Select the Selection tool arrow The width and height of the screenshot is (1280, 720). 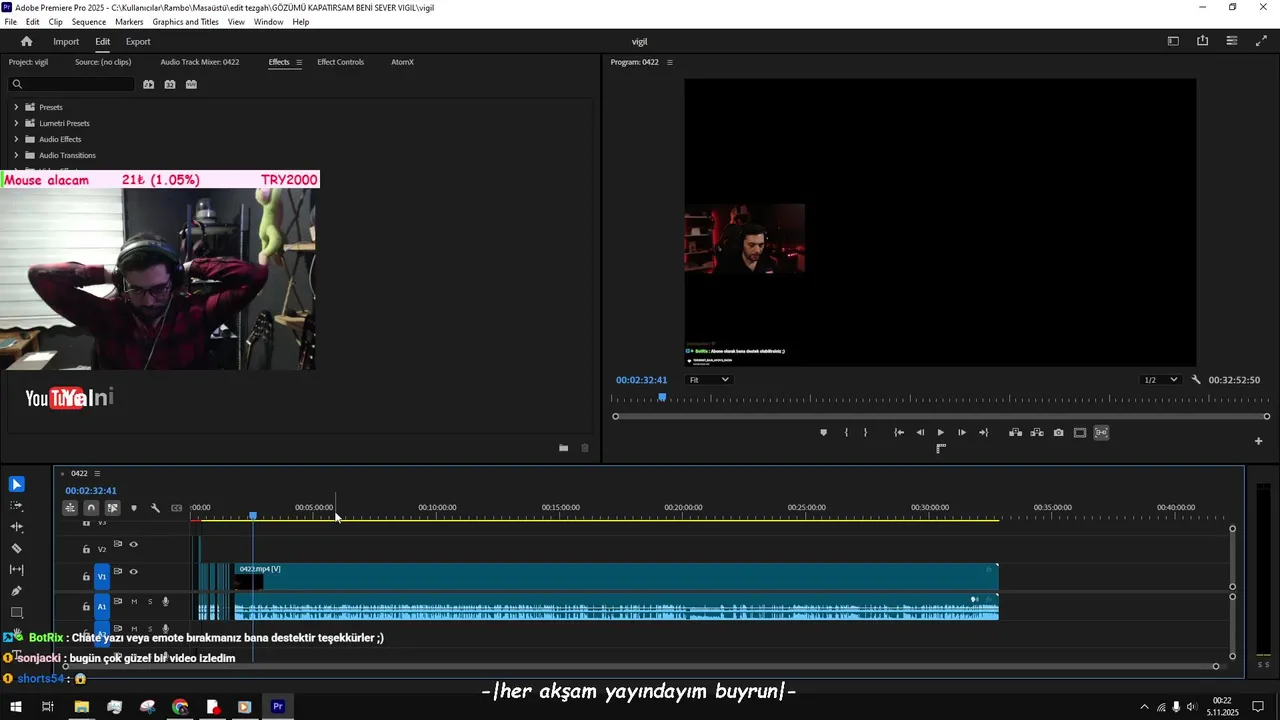[17, 485]
